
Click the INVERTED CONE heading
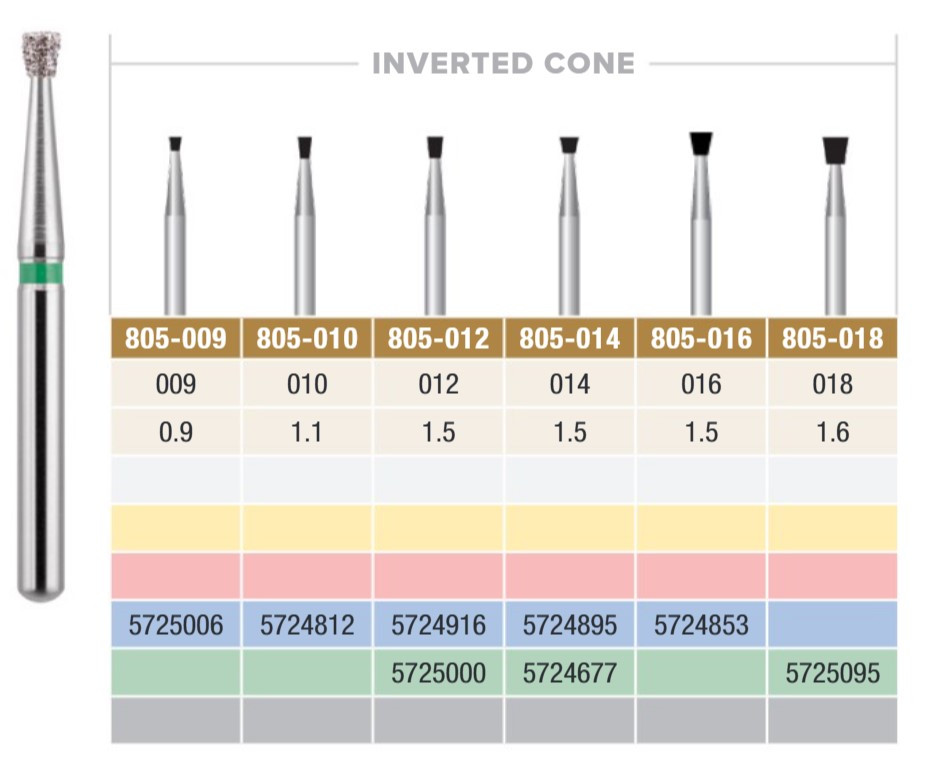click(x=503, y=63)
